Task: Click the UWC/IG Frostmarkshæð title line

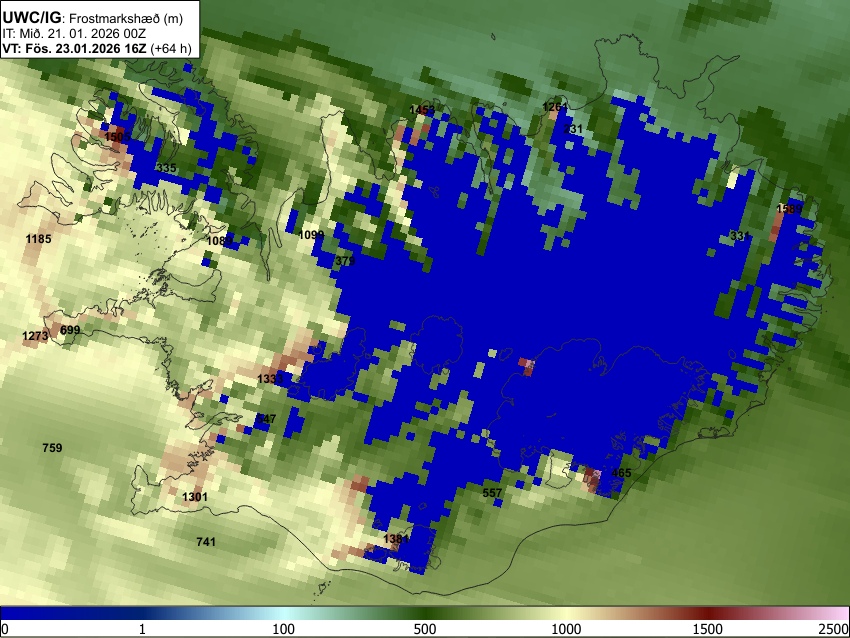Action: coord(93,18)
